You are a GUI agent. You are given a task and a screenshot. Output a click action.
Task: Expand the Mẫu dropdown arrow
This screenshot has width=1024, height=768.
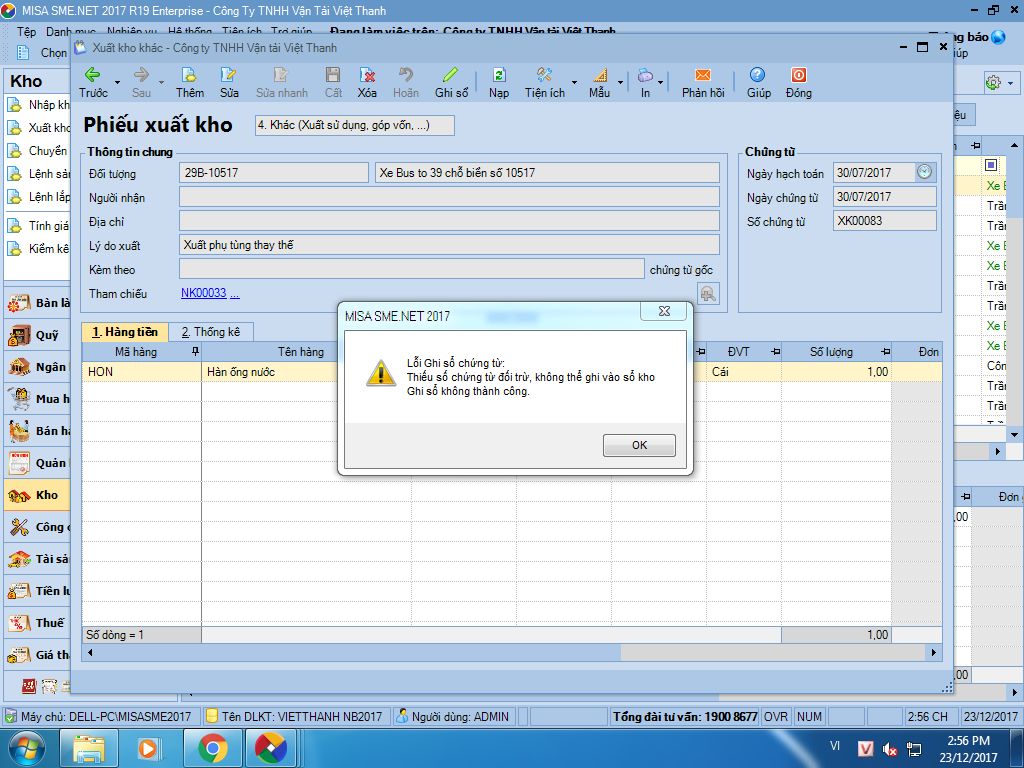[620, 82]
